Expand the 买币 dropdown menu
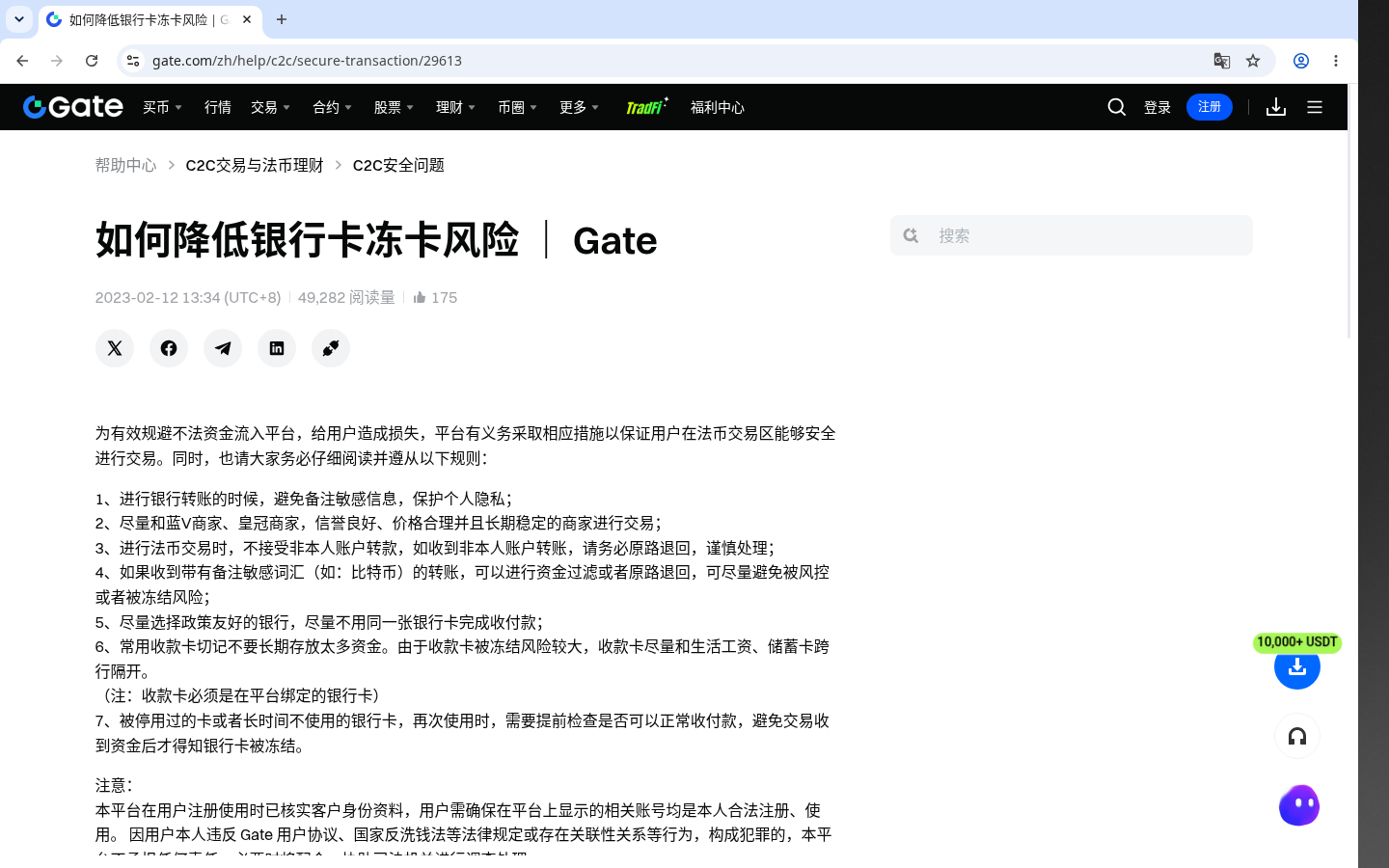The height and width of the screenshot is (868, 1389). pos(163,107)
